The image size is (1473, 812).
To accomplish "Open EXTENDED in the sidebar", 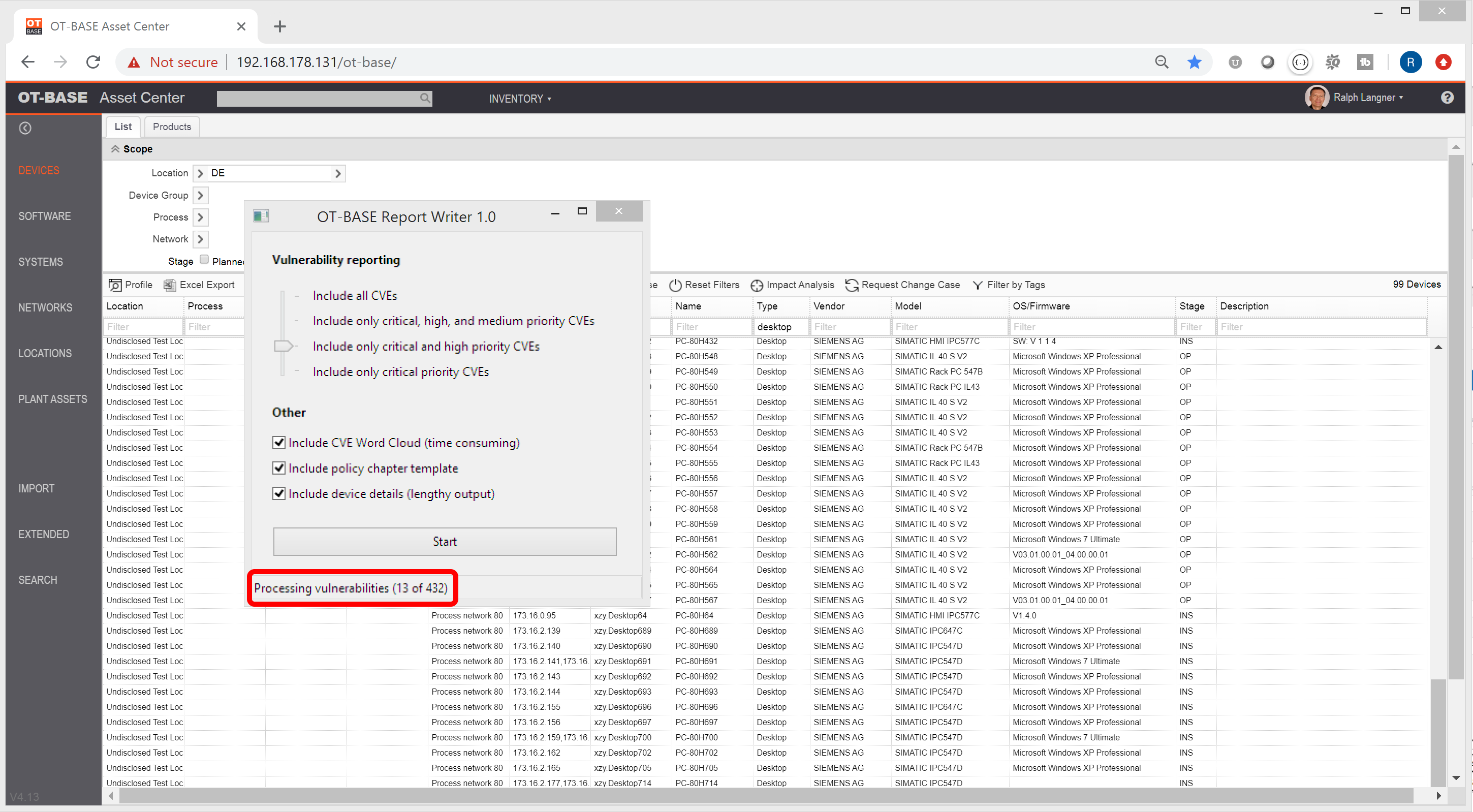I will (44, 534).
